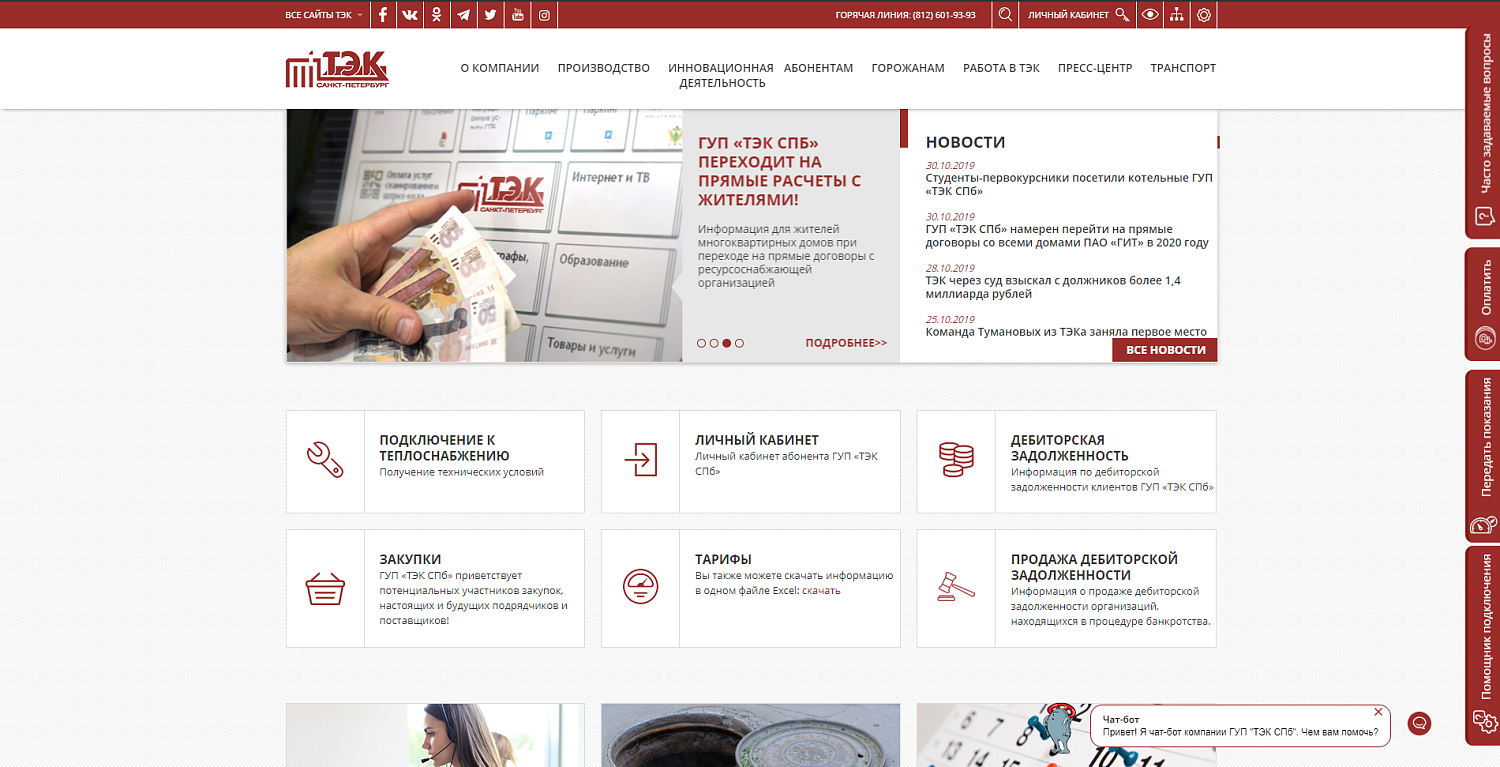The height and width of the screenshot is (767, 1500).
Task: Click the Все новости button
Action: pyautogui.click(x=1165, y=350)
